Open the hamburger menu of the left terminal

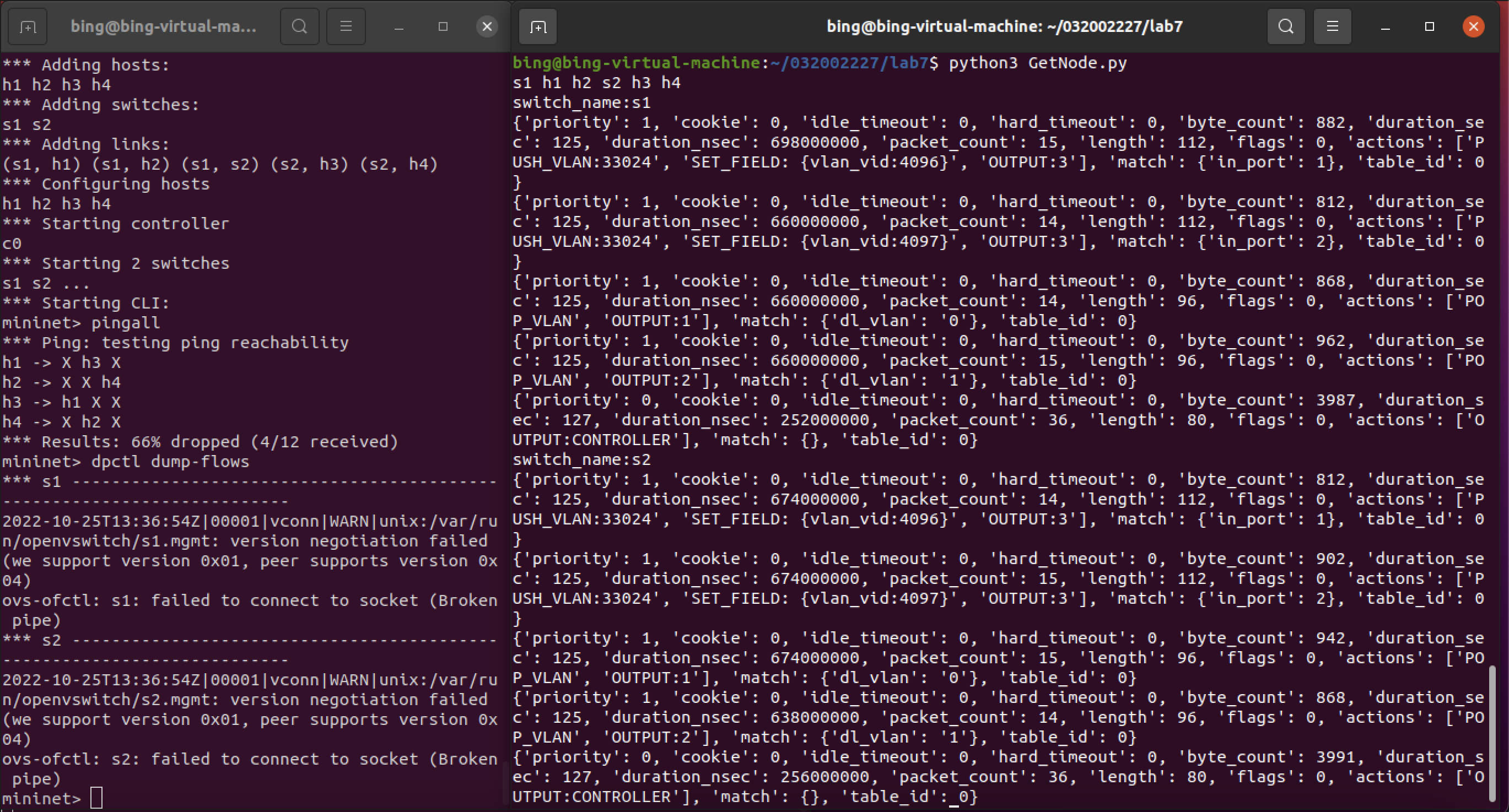346,27
